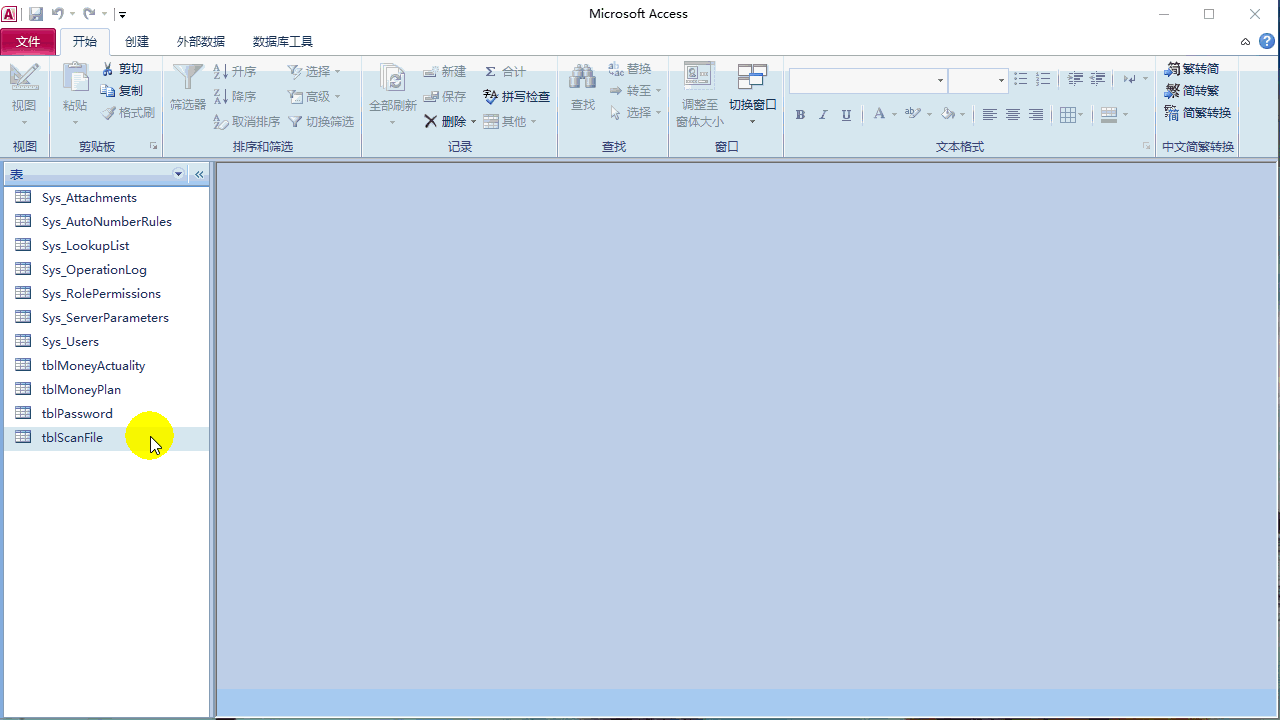1280x720 pixels.
Task: Toggle bulleted list formatting
Action: 1020,79
